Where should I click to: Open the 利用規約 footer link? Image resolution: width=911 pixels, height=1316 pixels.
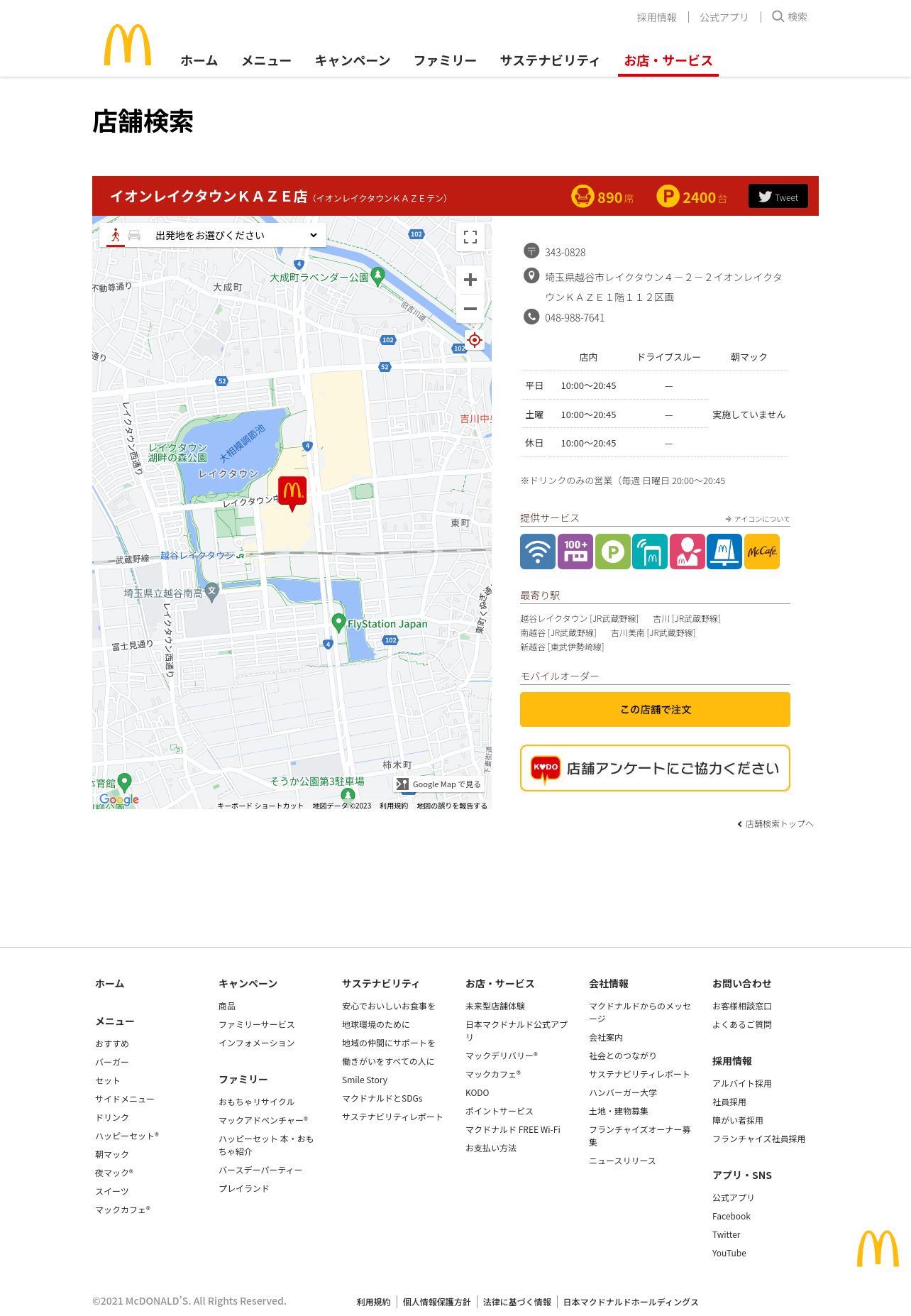coord(374,1302)
